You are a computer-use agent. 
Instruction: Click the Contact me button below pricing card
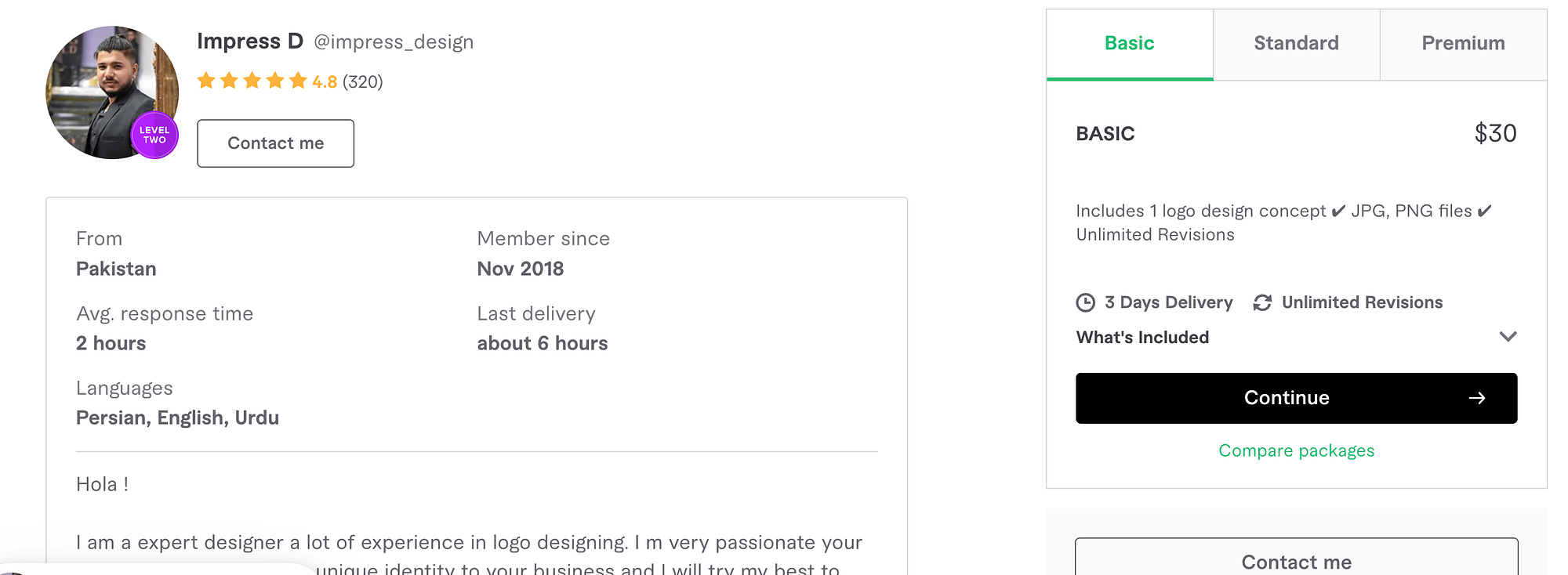(1296, 558)
